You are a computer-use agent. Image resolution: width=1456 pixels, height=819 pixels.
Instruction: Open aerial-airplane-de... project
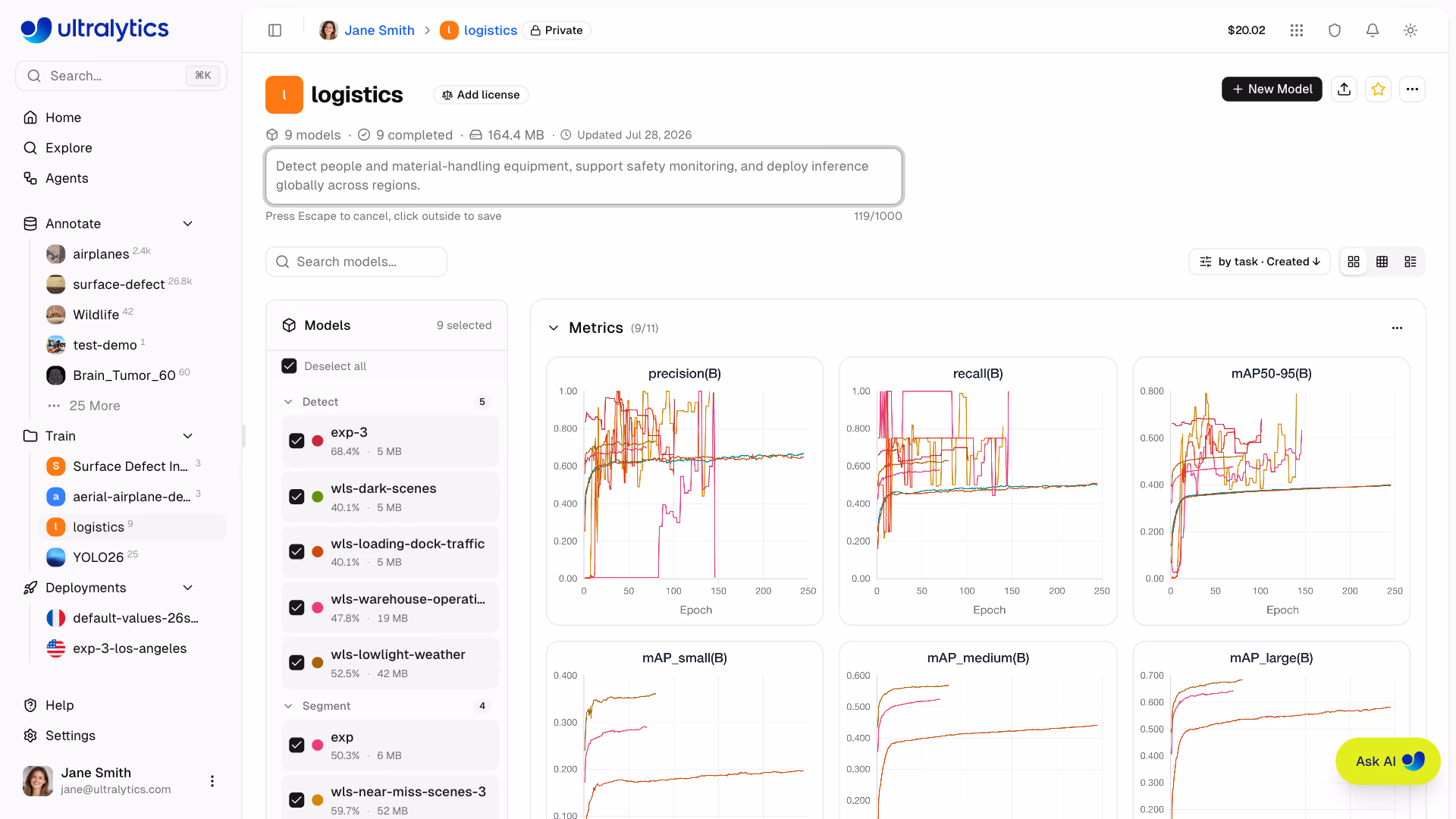[131, 497]
